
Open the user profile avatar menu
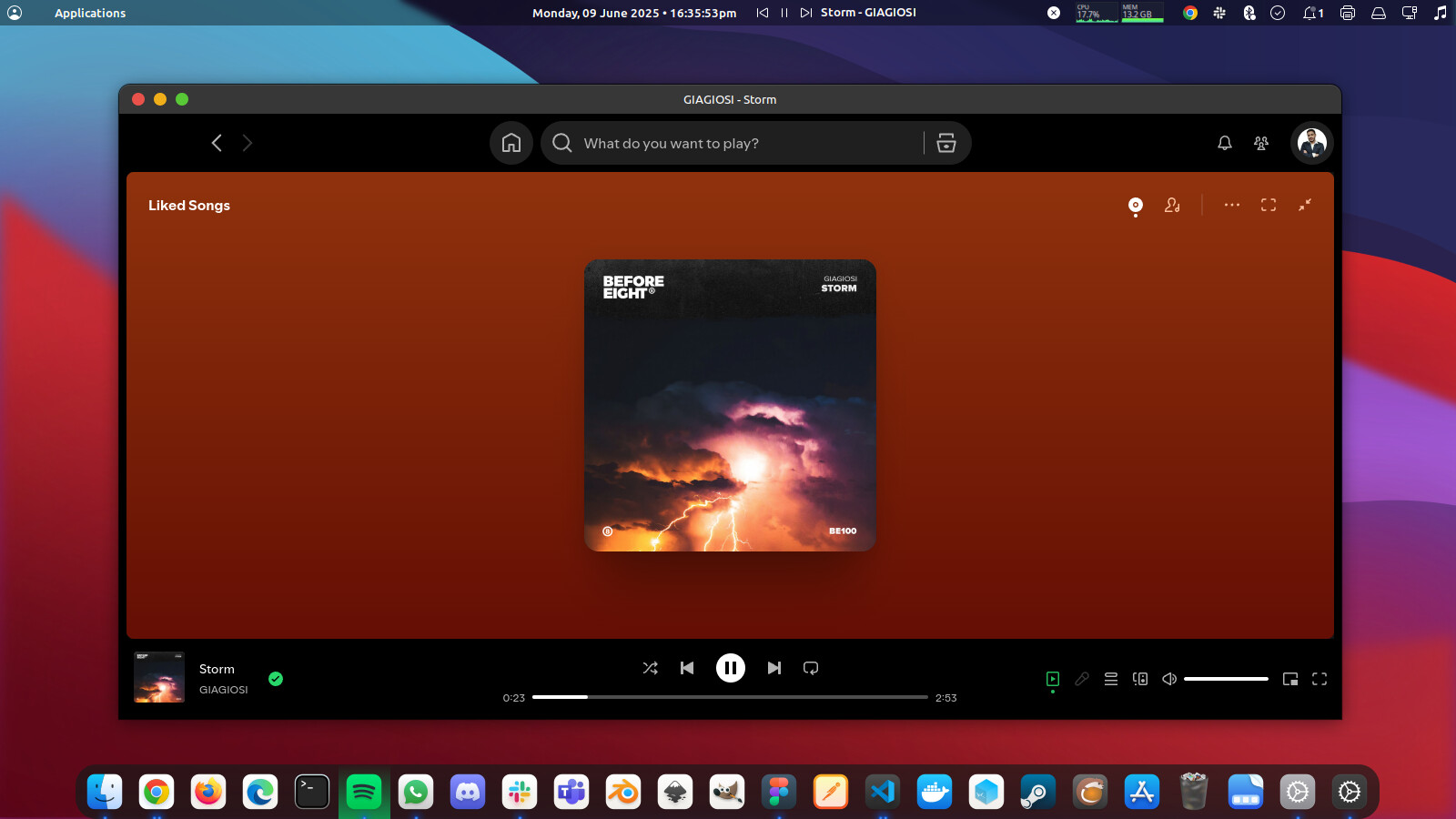pyautogui.click(x=1311, y=143)
